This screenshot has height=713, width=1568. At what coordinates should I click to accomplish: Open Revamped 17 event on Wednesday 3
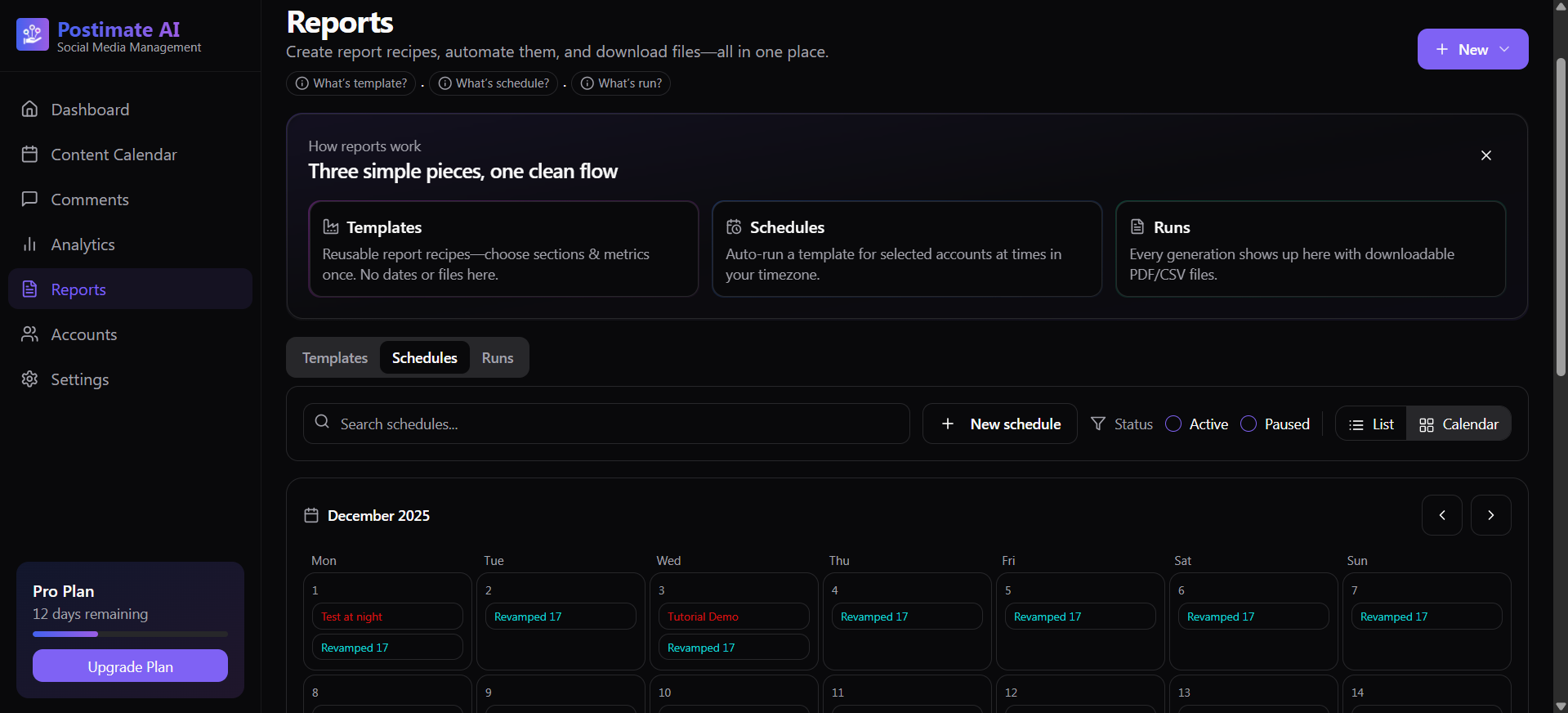click(734, 648)
